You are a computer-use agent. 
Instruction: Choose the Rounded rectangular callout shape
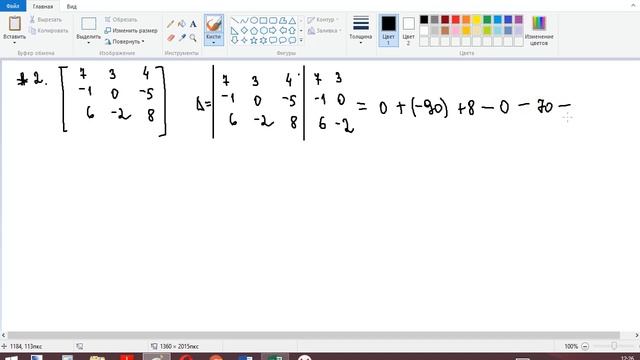[273, 40]
